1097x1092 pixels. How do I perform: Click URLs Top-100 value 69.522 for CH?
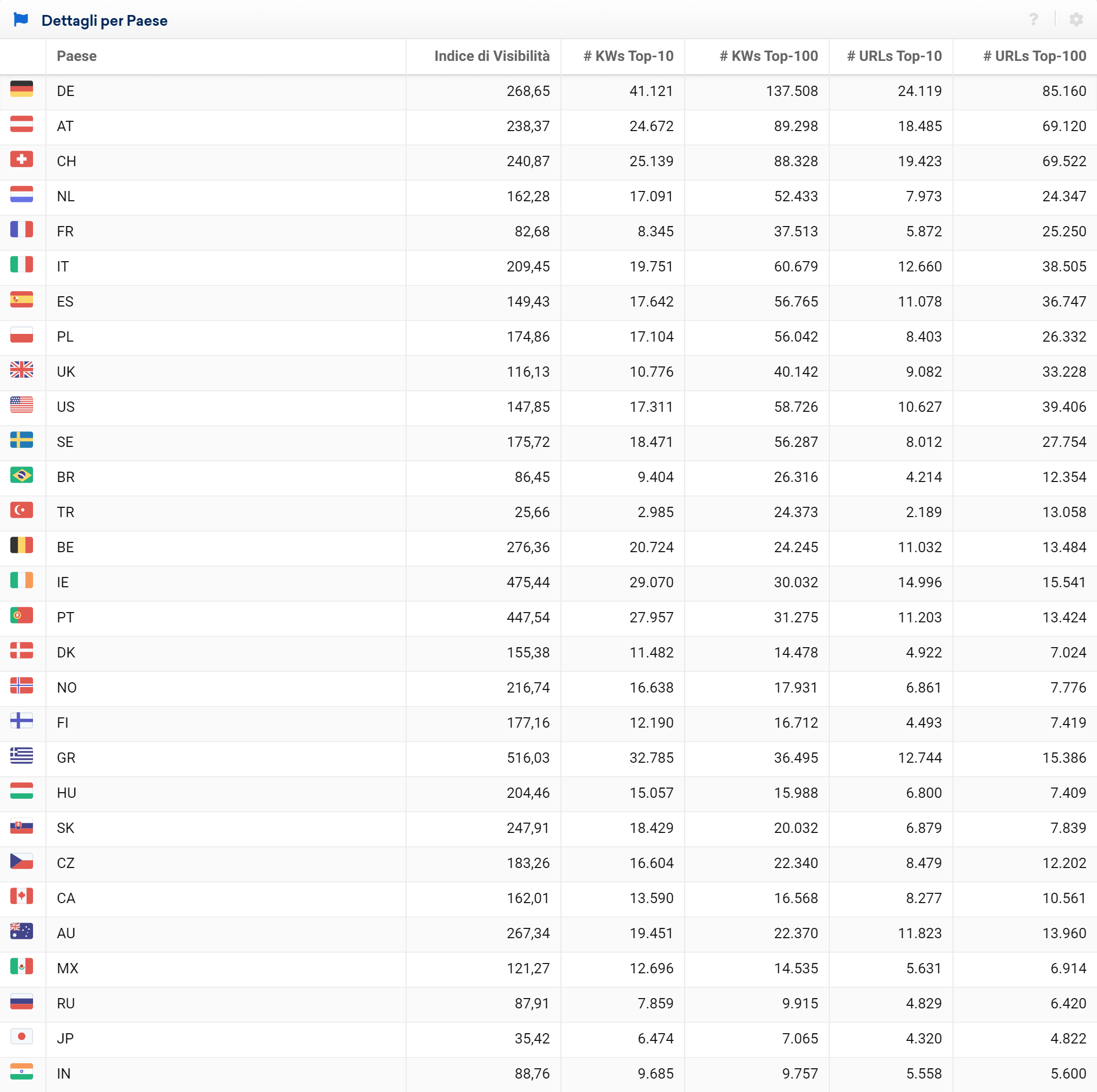pyautogui.click(x=1064, y=162)
